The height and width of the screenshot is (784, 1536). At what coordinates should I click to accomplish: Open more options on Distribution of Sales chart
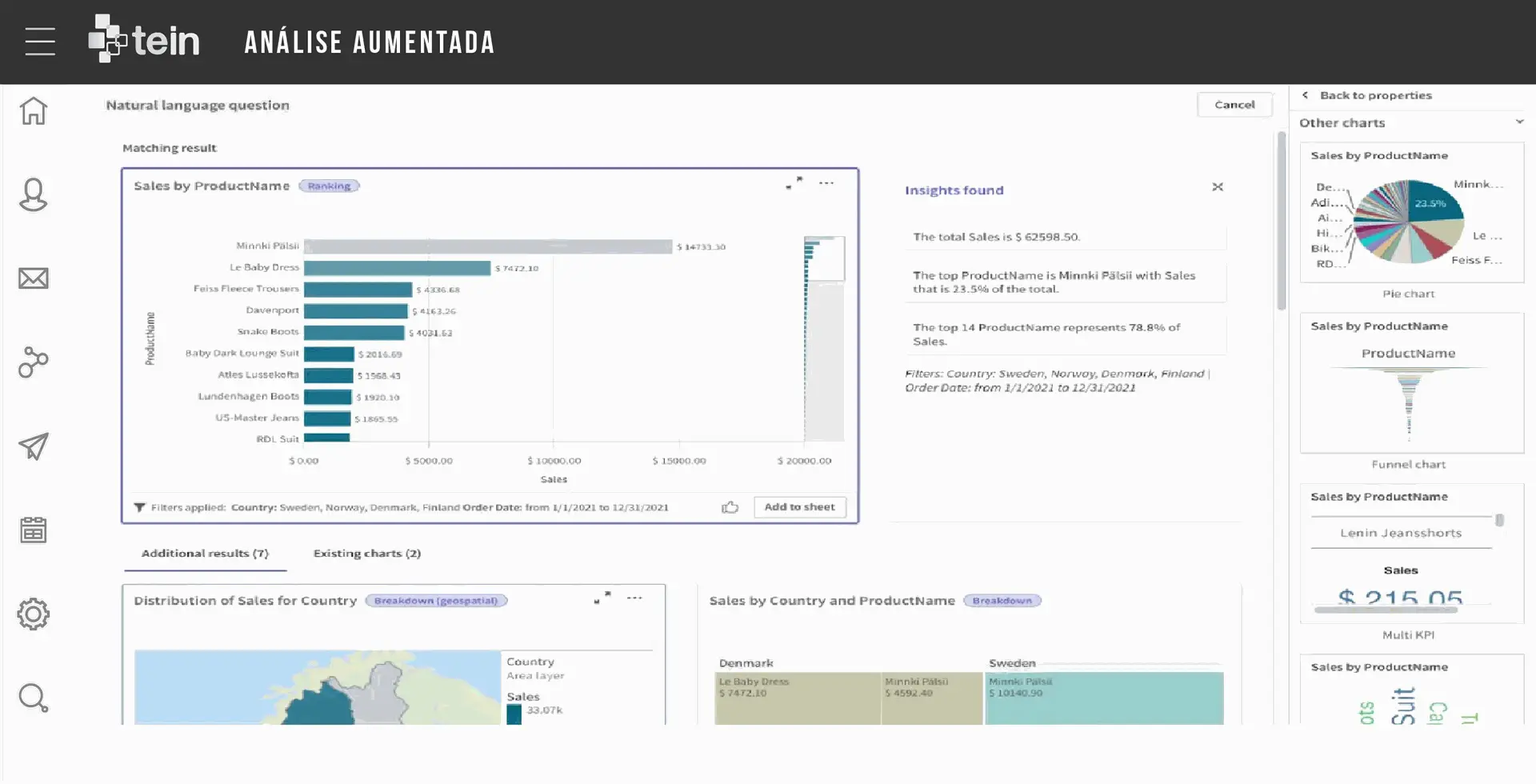[634, 598]
